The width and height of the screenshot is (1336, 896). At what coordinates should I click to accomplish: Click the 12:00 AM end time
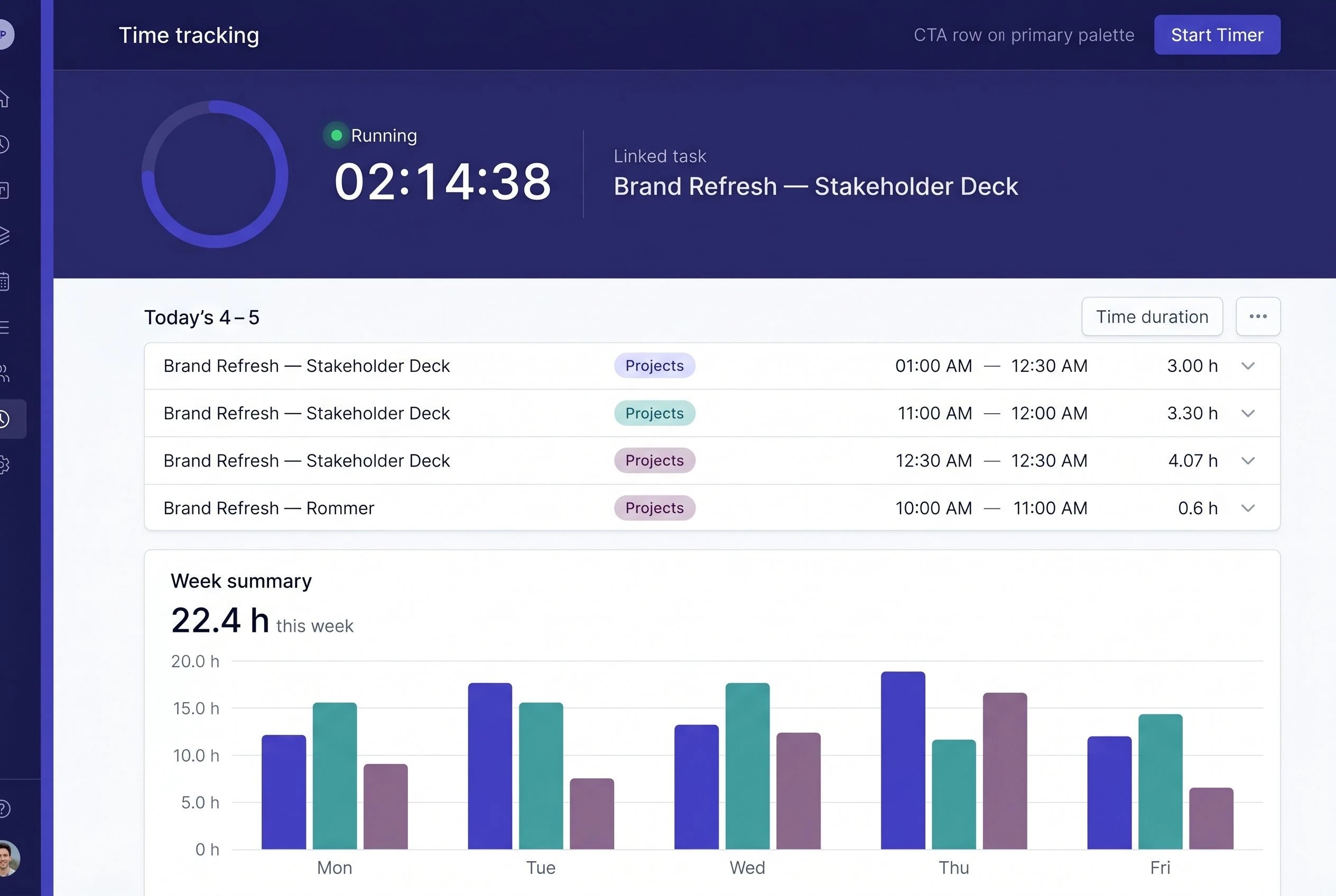point(1049,413)
